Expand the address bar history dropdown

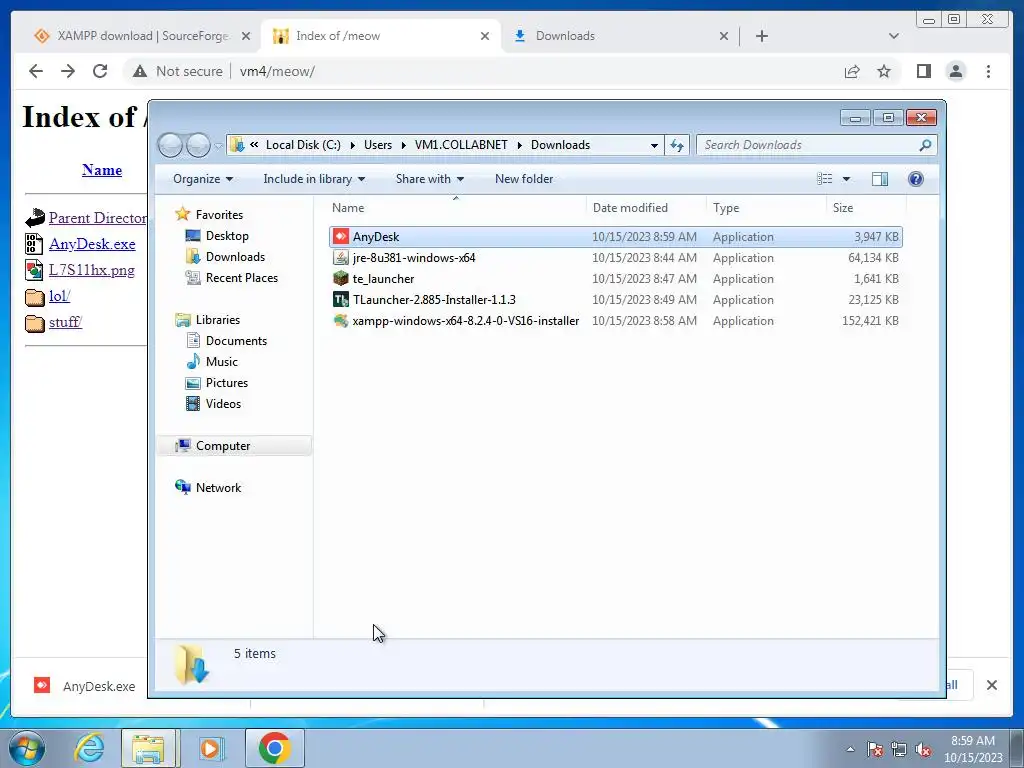(x=654, y=145)
